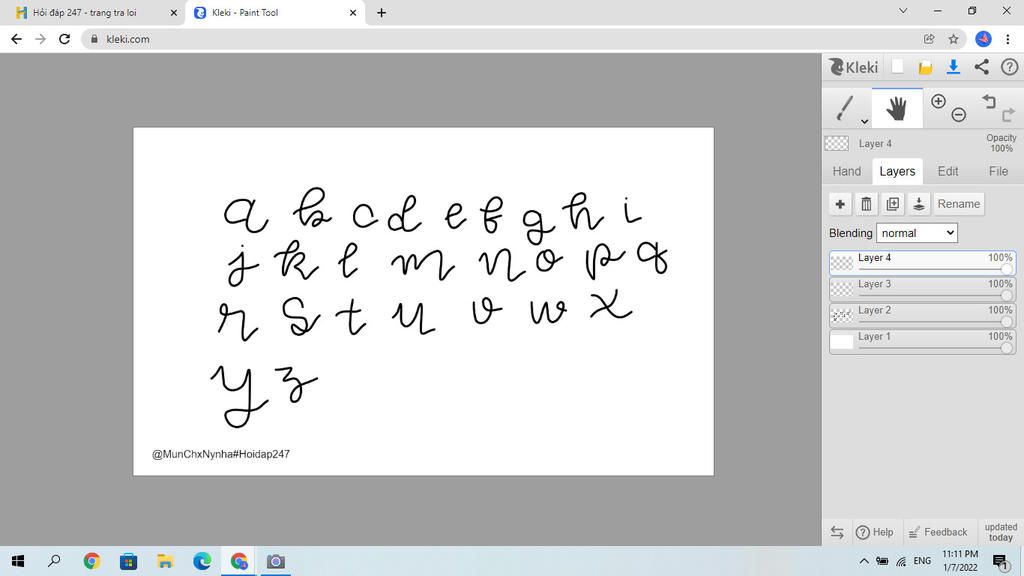Delete layer using trash icon
1024x576 pixels.
coord(866,204)
